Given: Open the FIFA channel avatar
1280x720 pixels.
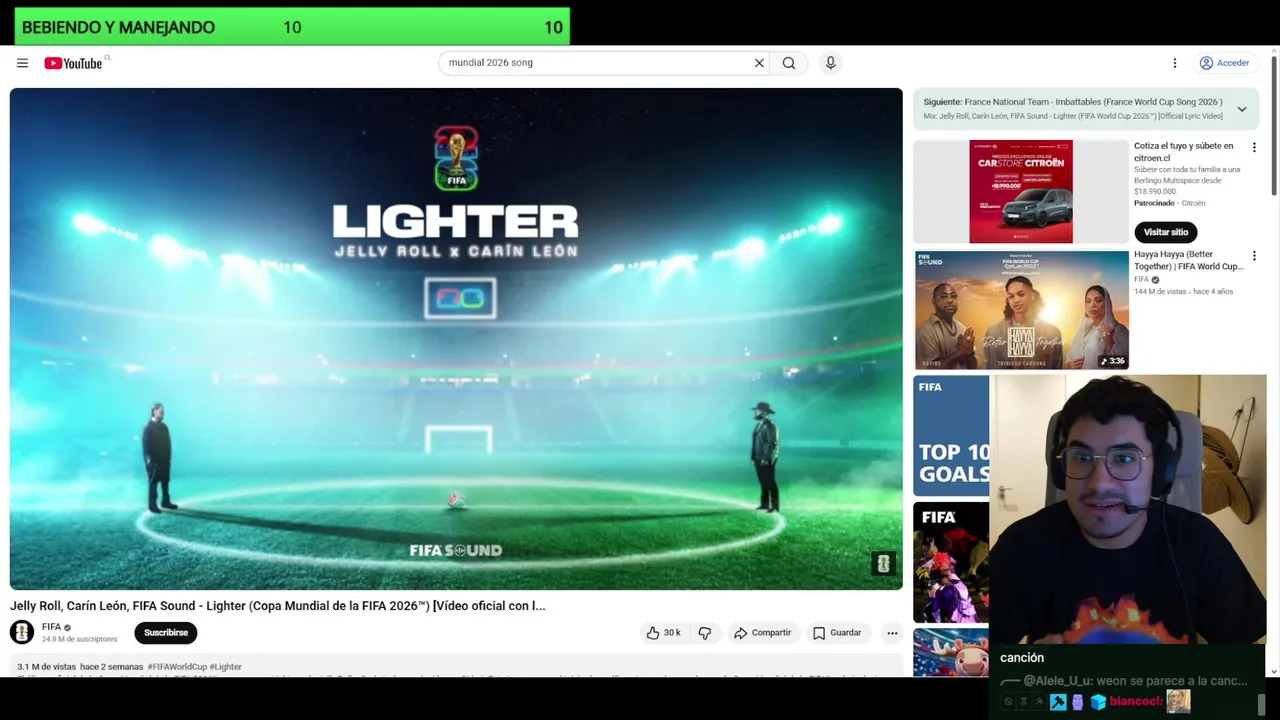Looking at the screenshot, I should point(22,632).
